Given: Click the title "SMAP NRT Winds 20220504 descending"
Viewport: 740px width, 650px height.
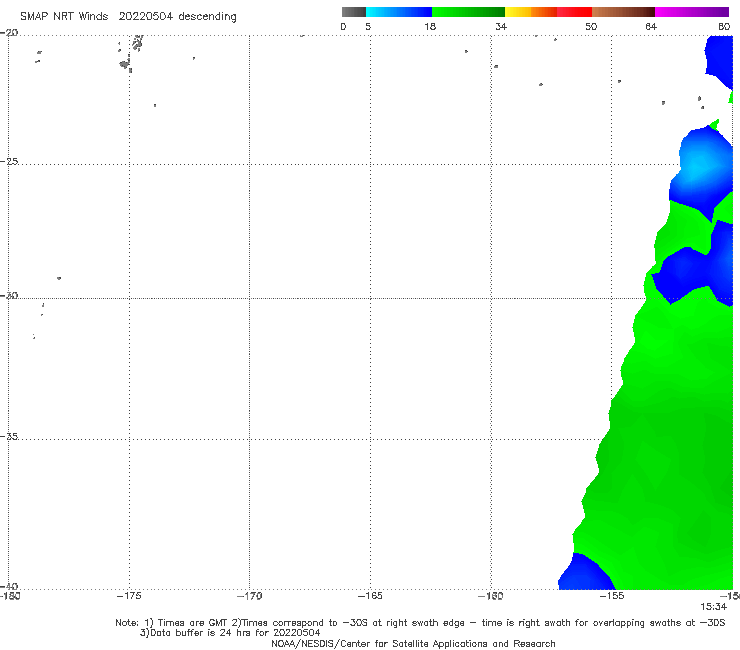Looking at the screenshot, I should (128, 17).
